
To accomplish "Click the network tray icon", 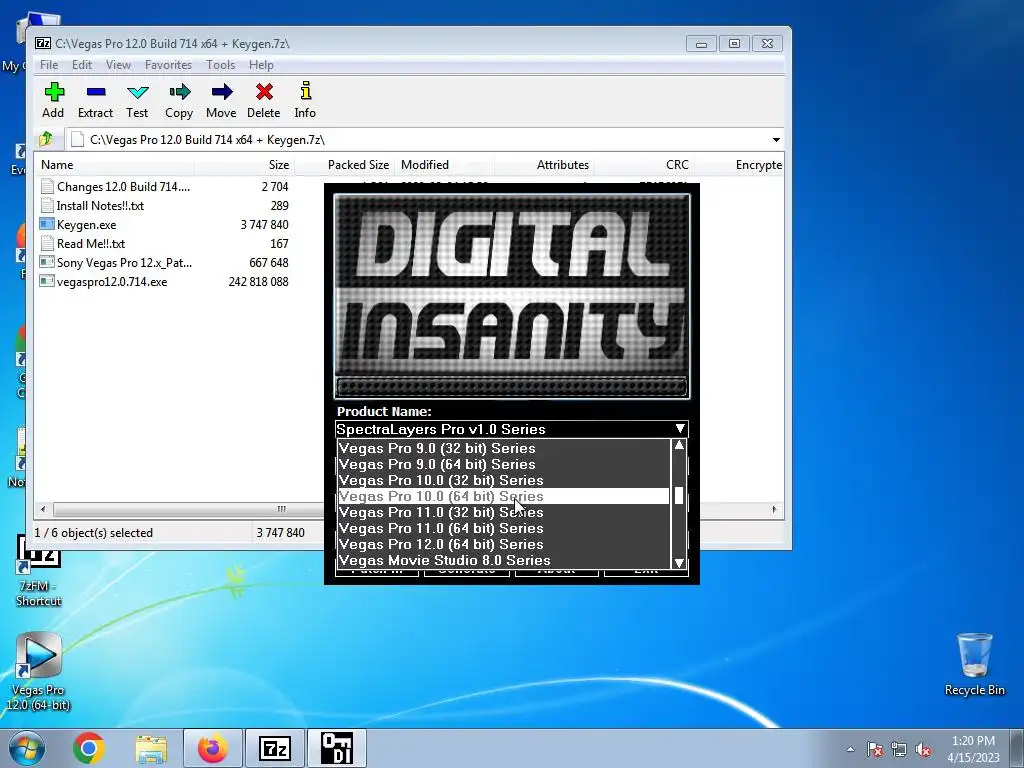I will tap(899, 749).
